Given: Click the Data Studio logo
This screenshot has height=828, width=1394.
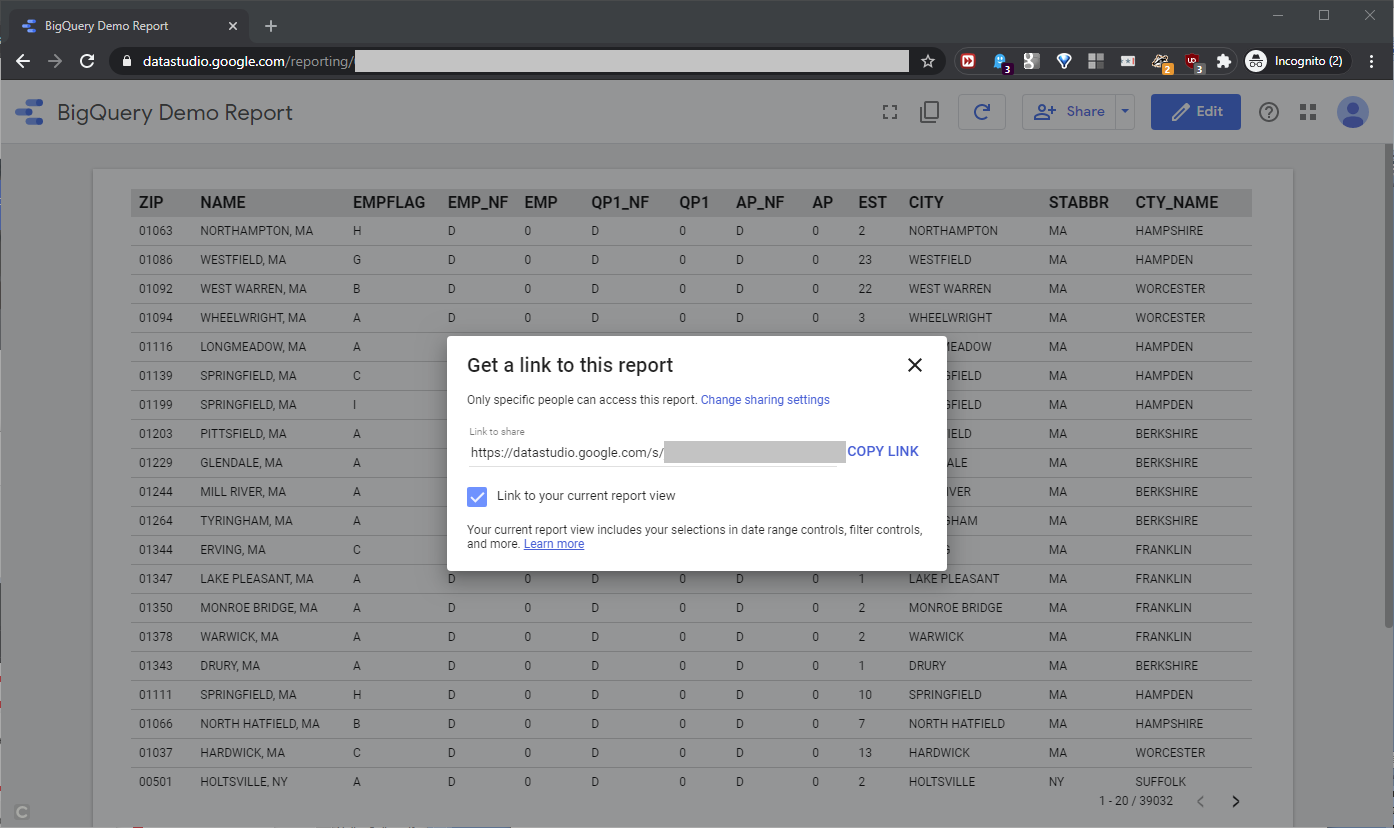Looking at the screenshot, I should click(28, 112).
